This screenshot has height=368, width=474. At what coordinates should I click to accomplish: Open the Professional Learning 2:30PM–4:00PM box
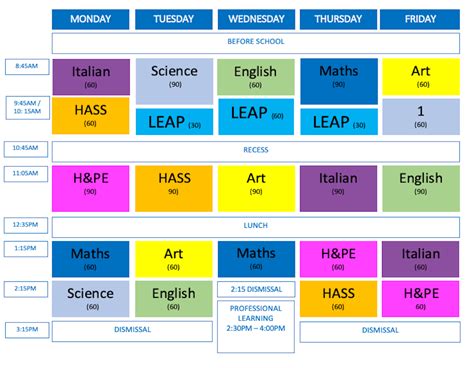[256, 326]
